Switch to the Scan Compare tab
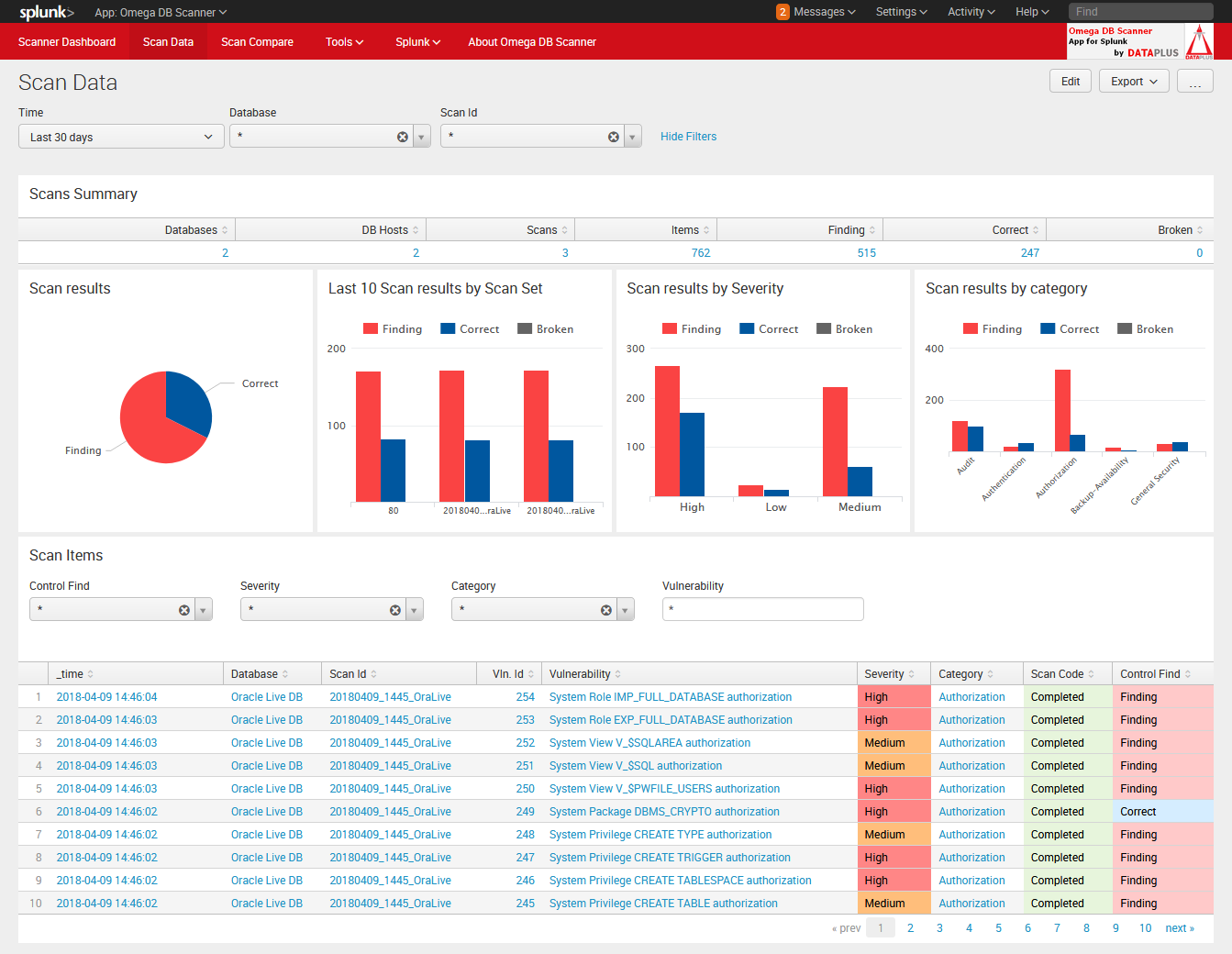Screen dimensions: 1232x954 [x=257, y=41]
